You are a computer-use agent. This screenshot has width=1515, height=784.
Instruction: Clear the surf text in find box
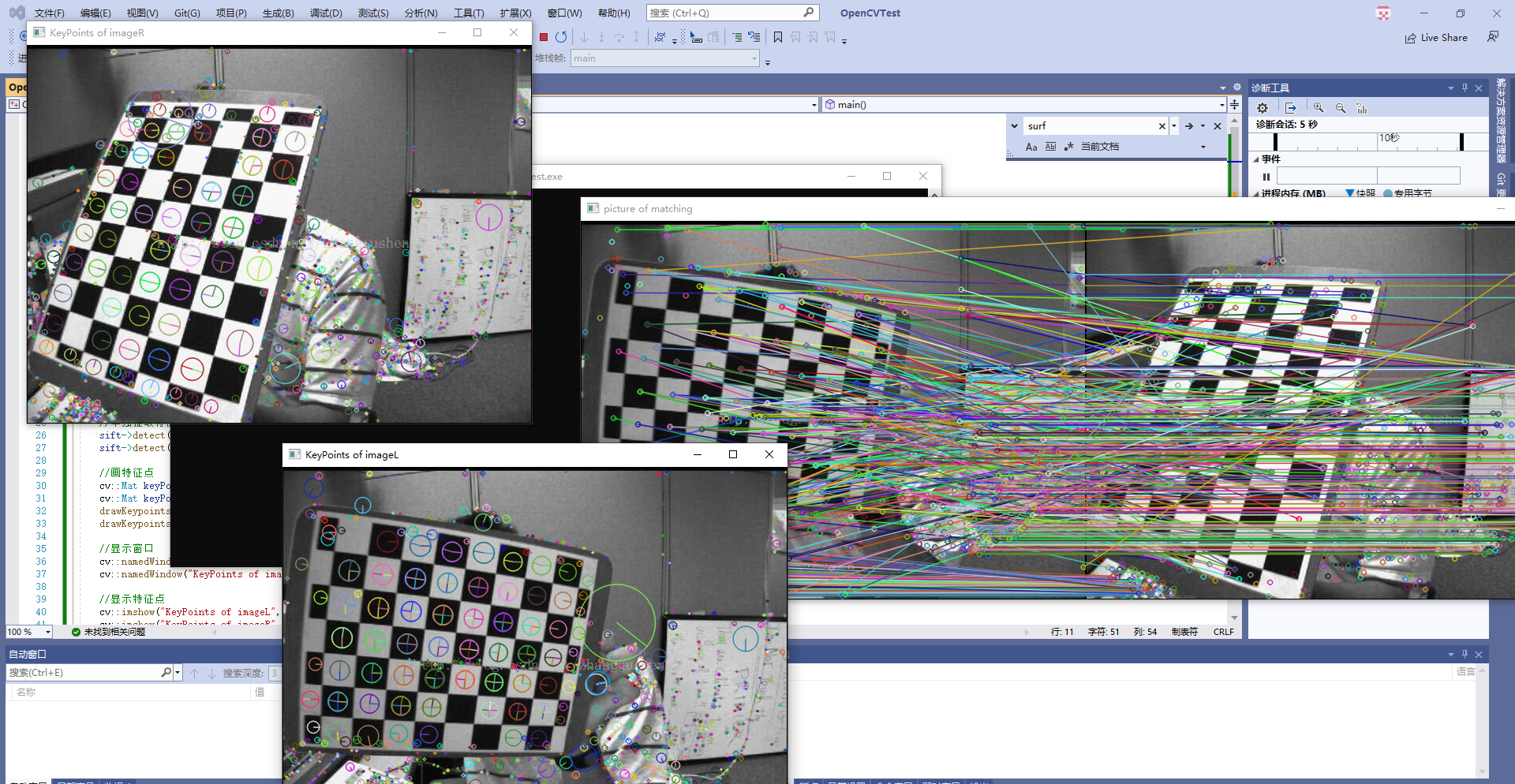1161,126
